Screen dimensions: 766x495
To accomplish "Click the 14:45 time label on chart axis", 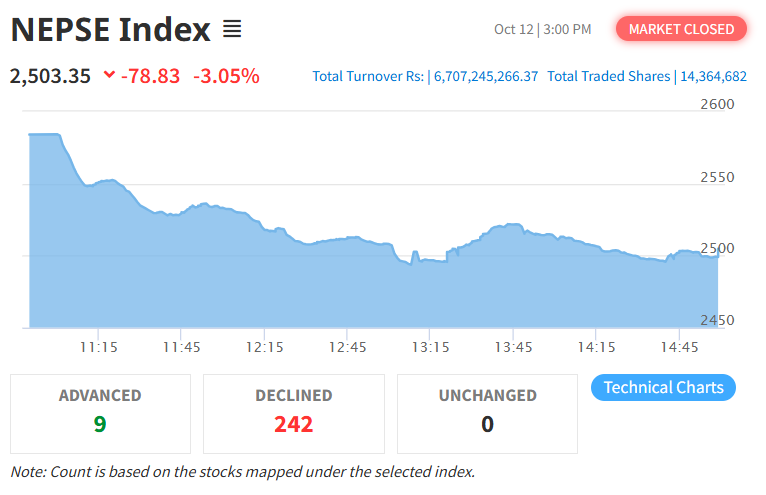I will tap(678, 347).
